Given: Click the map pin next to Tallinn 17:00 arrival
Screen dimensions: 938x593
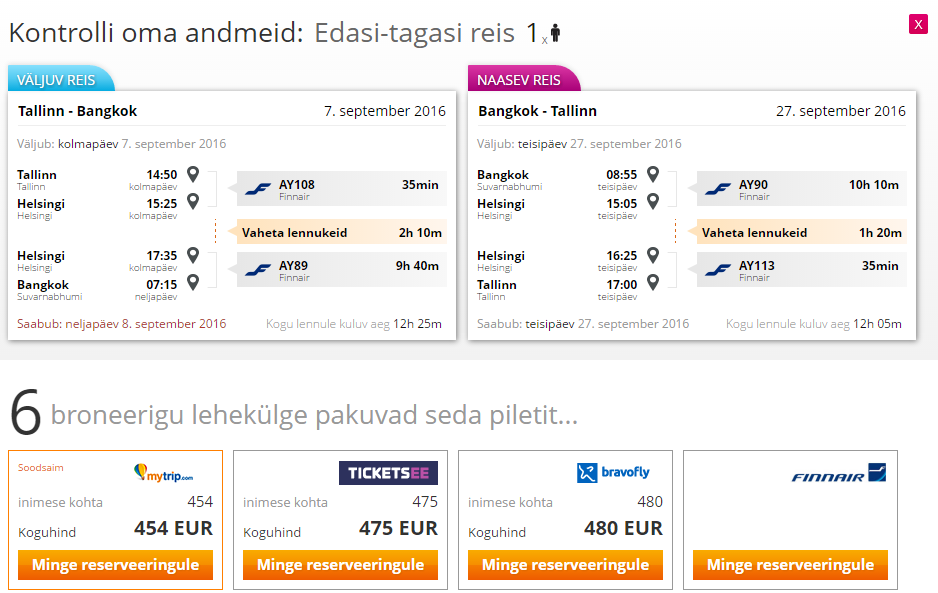Looking at the screenshot, I should pyautogui.click(x=653, y=282).
